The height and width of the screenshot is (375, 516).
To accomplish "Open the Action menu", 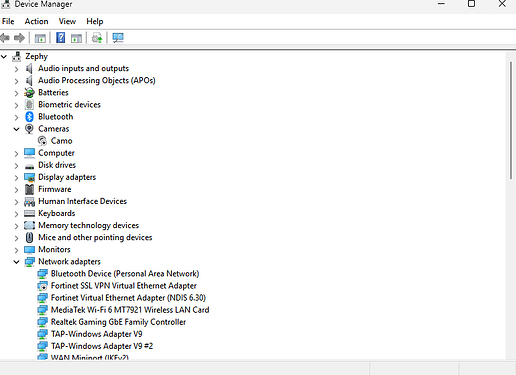I will (x=36, y=22).
